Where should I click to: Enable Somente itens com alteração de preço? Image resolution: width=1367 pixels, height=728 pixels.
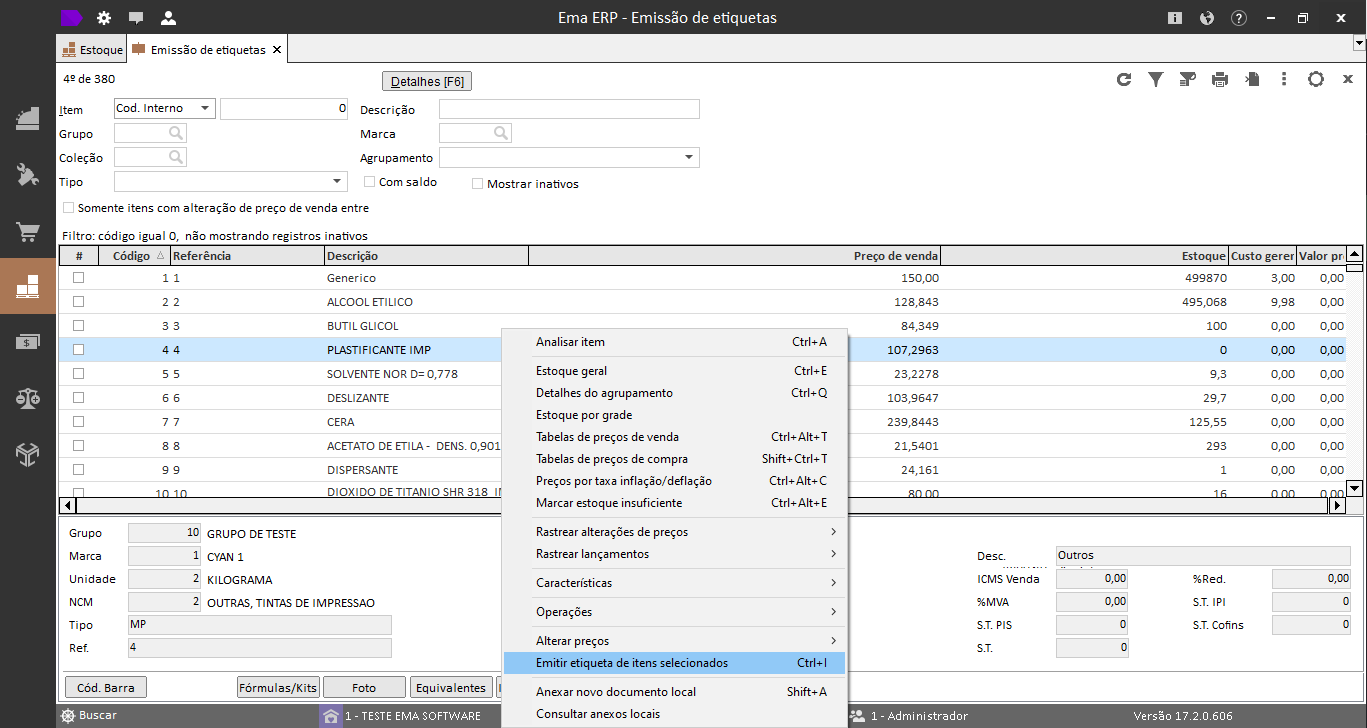click(68, 208)
